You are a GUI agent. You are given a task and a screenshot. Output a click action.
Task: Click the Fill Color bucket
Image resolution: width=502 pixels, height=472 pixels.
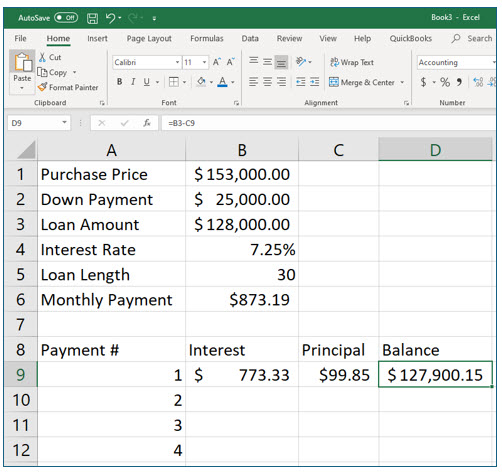[x=201, y=82]
